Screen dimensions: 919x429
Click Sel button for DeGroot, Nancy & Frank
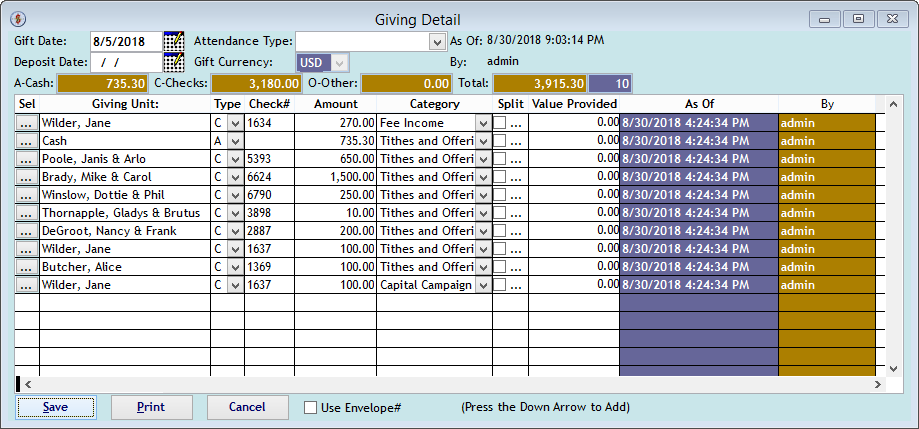click(26, 231)
